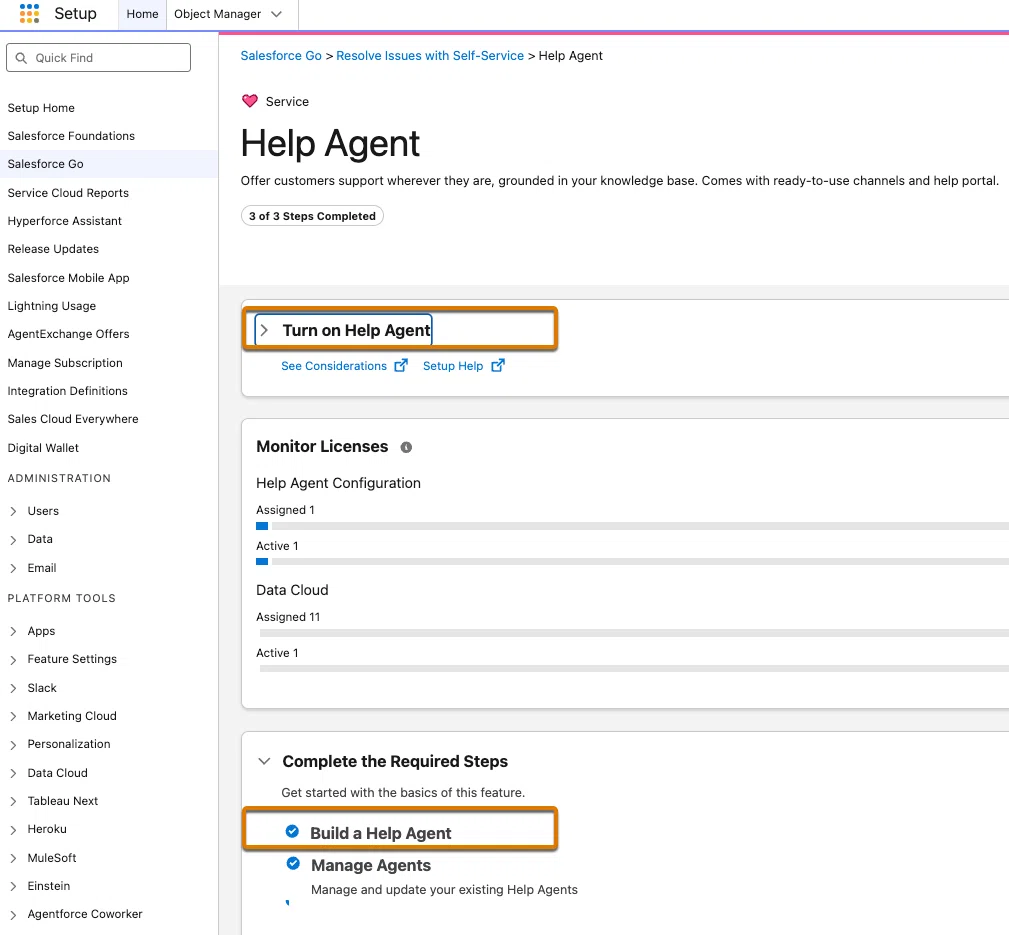Screen dimensions: 1009x935
Task: Open Salesforce Foundations in sidebar
Action: (71, 136)
